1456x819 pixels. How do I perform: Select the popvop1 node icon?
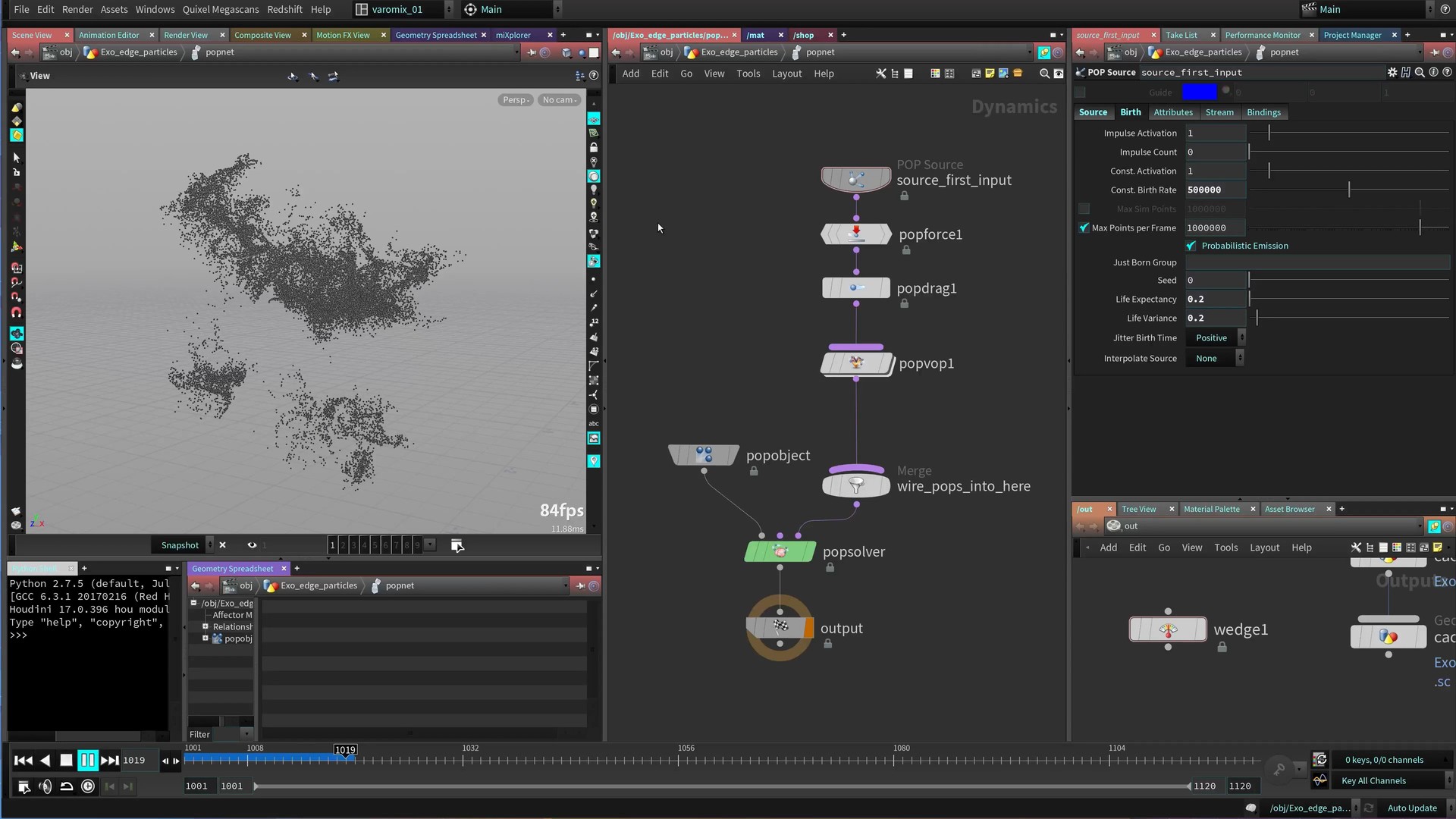click(x=856, y=363)
